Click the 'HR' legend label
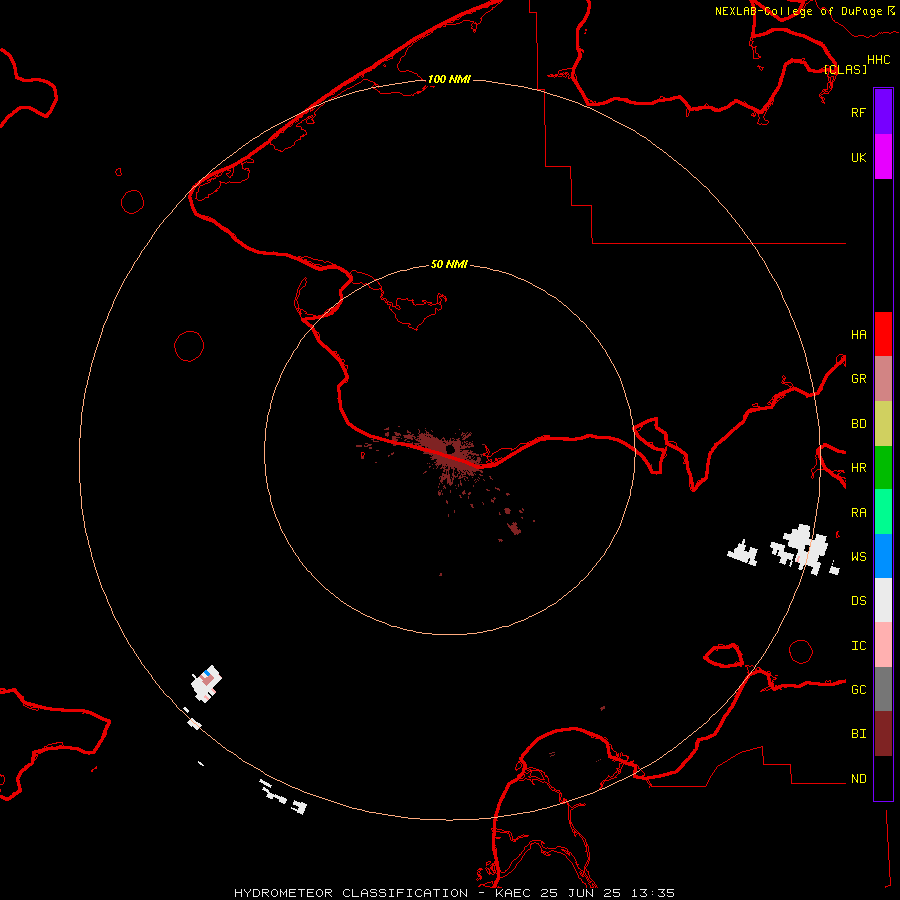The image size is (900, 900). [858, 468]
